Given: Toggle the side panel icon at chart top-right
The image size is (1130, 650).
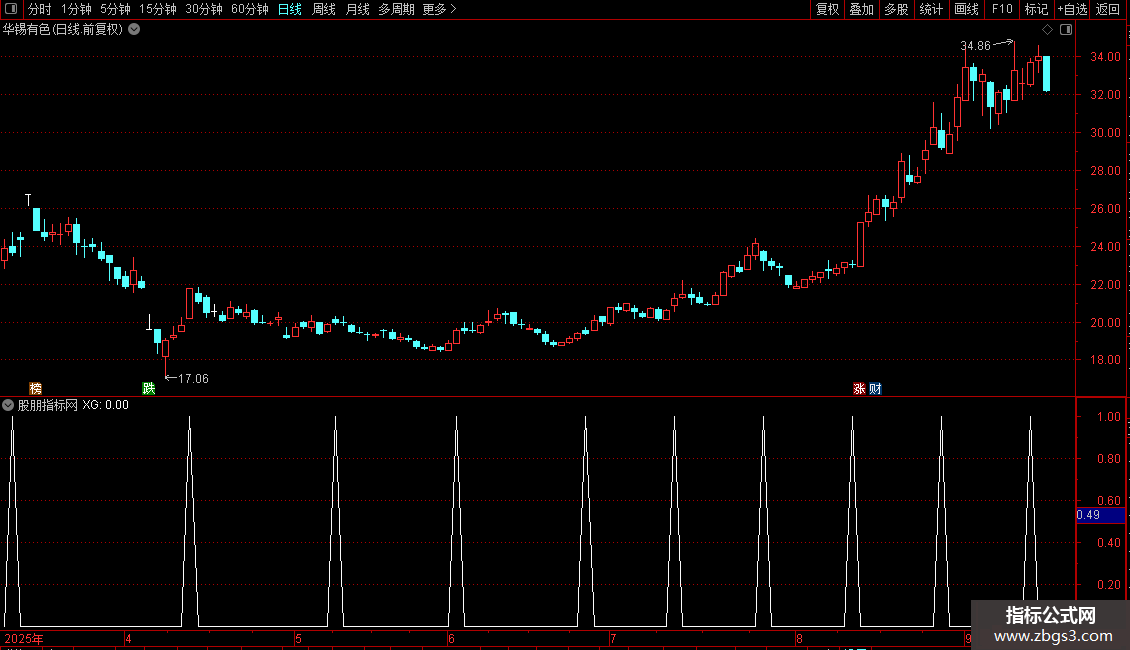Looking at the screenshot, I should (1066, 30).
